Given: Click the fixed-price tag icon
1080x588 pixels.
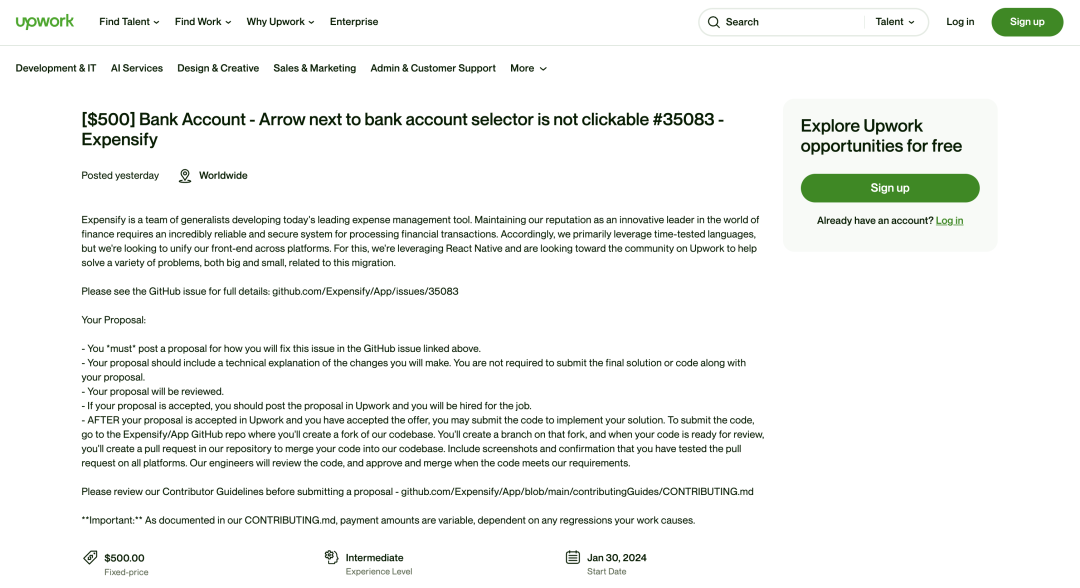Looking at the screenshot, I should pos(90,557).
